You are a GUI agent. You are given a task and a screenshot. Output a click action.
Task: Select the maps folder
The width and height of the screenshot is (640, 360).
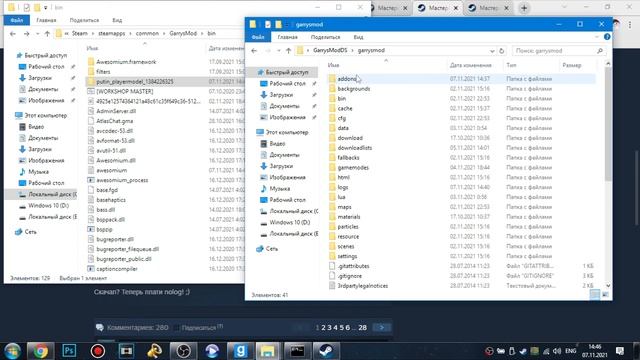[x=344, y=207]
